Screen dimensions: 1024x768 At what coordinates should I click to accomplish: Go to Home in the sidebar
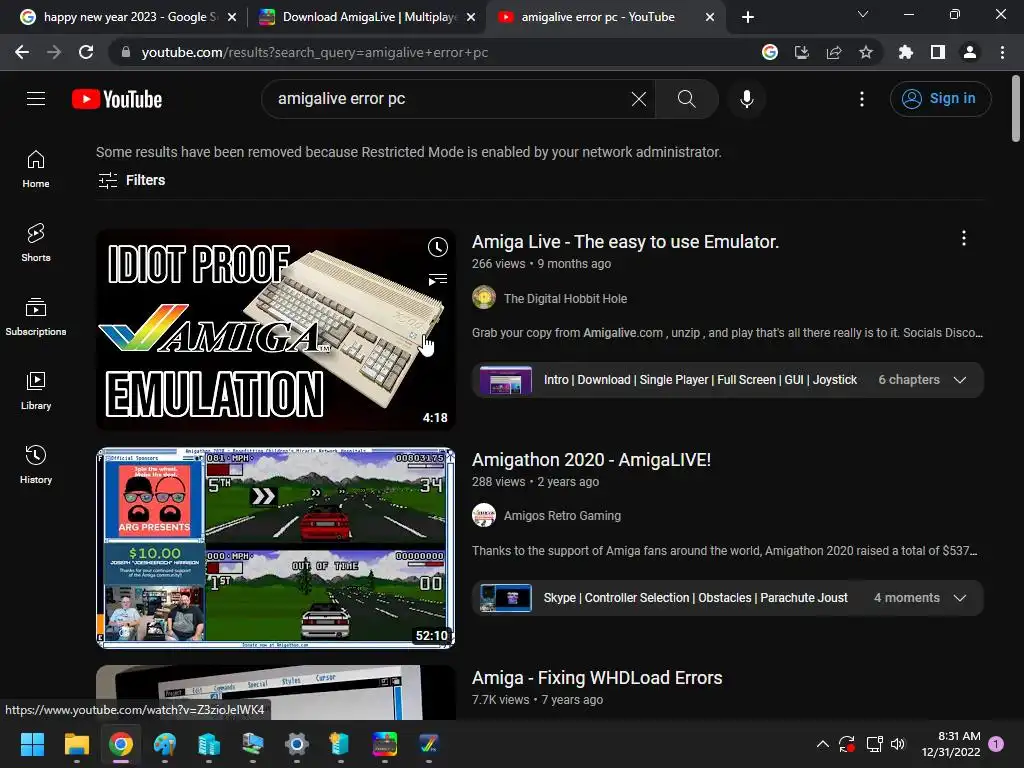pos(36,168)
